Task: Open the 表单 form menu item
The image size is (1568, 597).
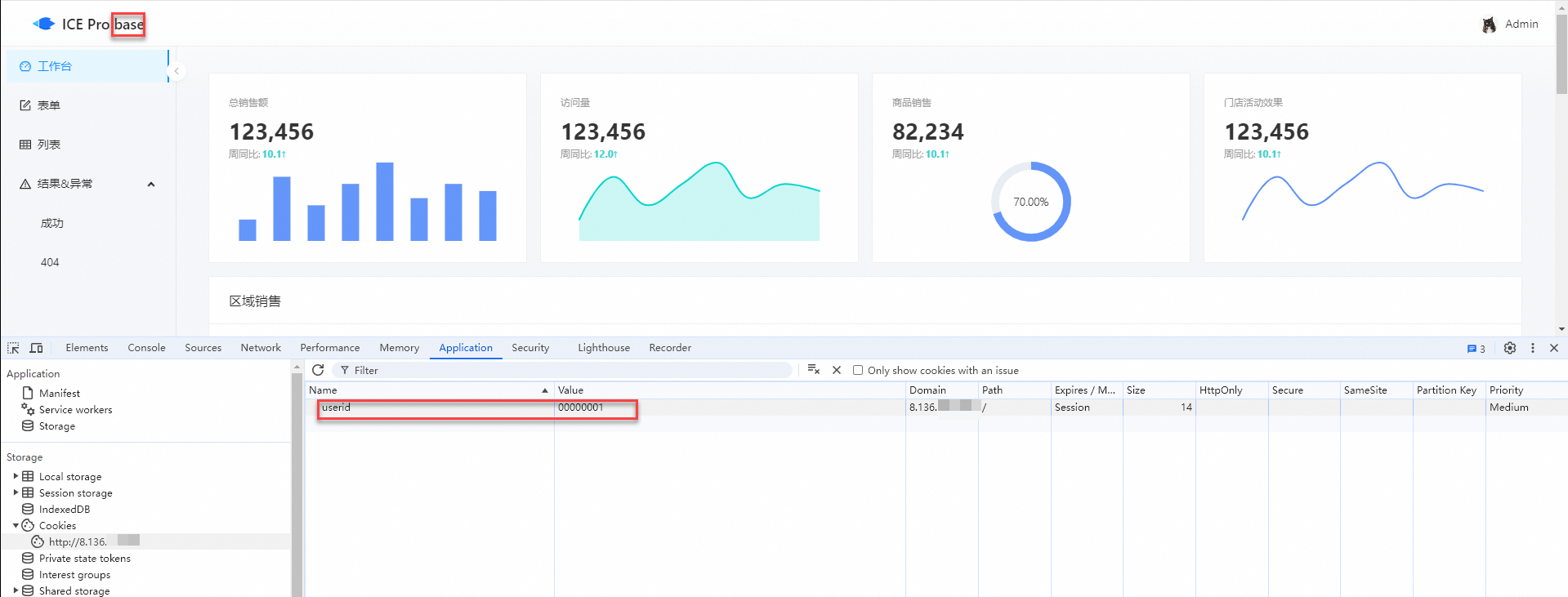Action: 87,105
